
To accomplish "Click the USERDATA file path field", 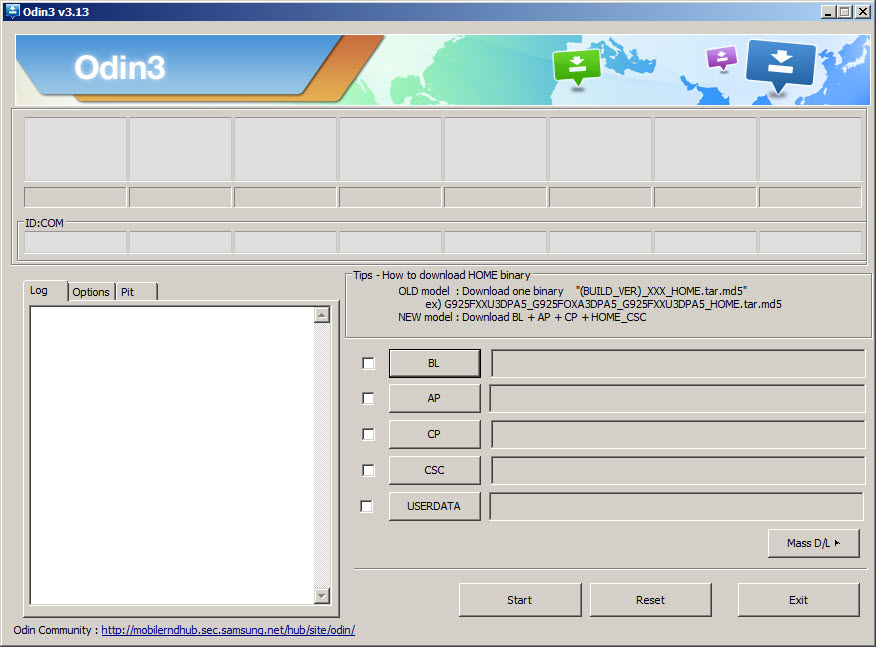I will pos(677,506).
